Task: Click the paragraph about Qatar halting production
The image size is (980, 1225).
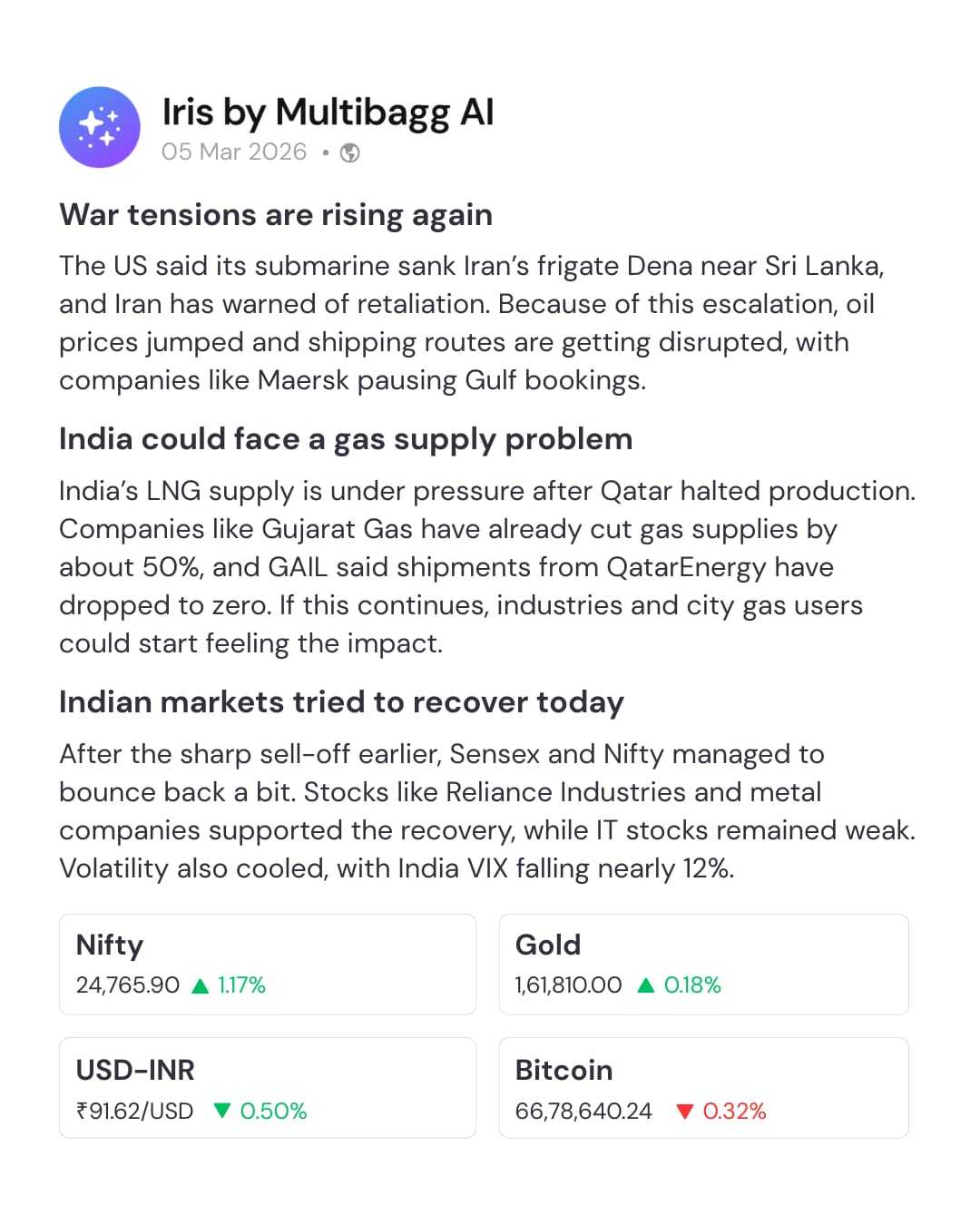Action: [487, 567]
